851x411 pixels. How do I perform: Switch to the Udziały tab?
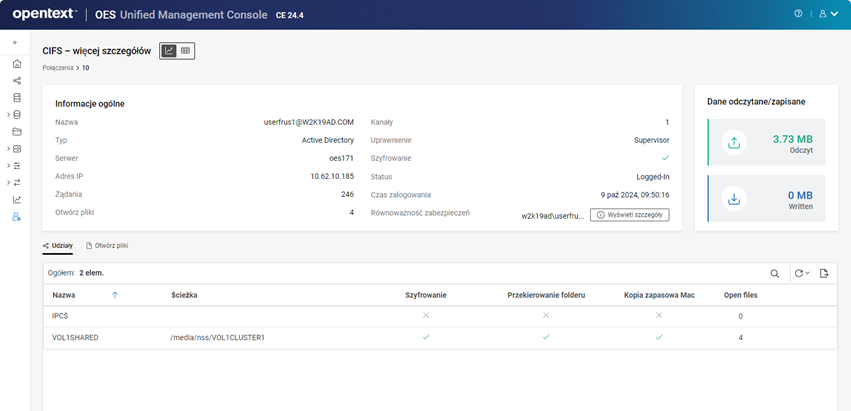(x=58, y=245)
